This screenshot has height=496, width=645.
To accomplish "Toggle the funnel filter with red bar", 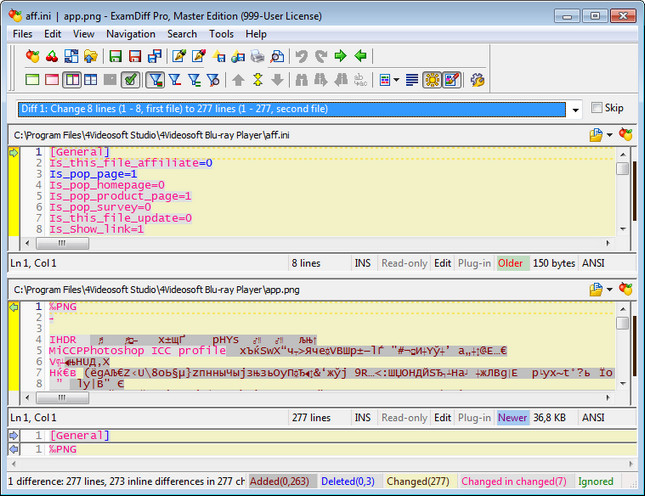I will 175,80.
